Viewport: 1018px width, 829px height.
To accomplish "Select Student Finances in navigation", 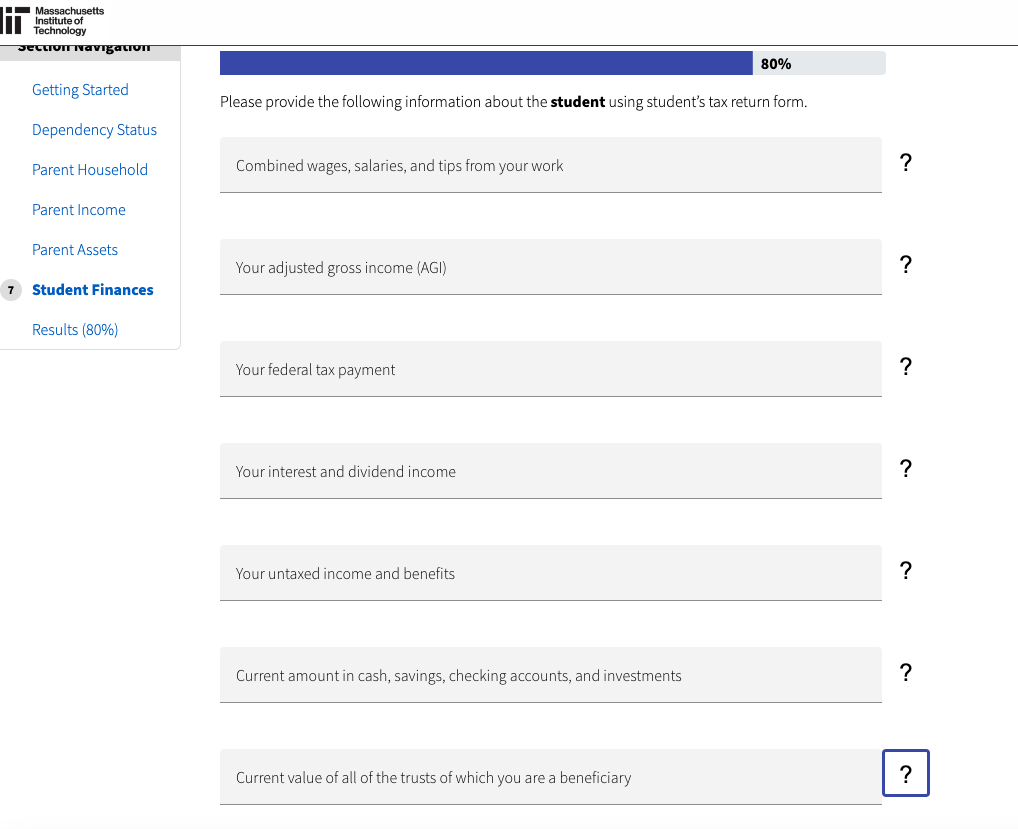I will (93, 290).
